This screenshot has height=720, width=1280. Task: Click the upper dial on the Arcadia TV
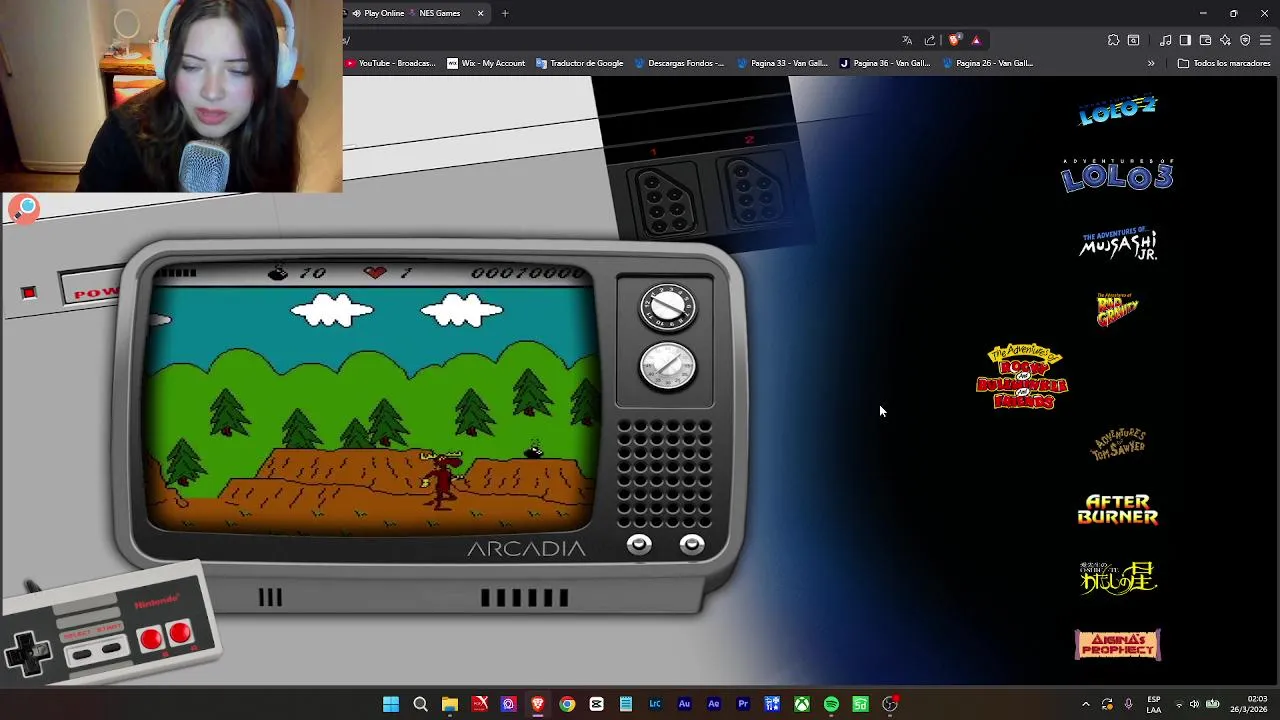click(667, 307)
